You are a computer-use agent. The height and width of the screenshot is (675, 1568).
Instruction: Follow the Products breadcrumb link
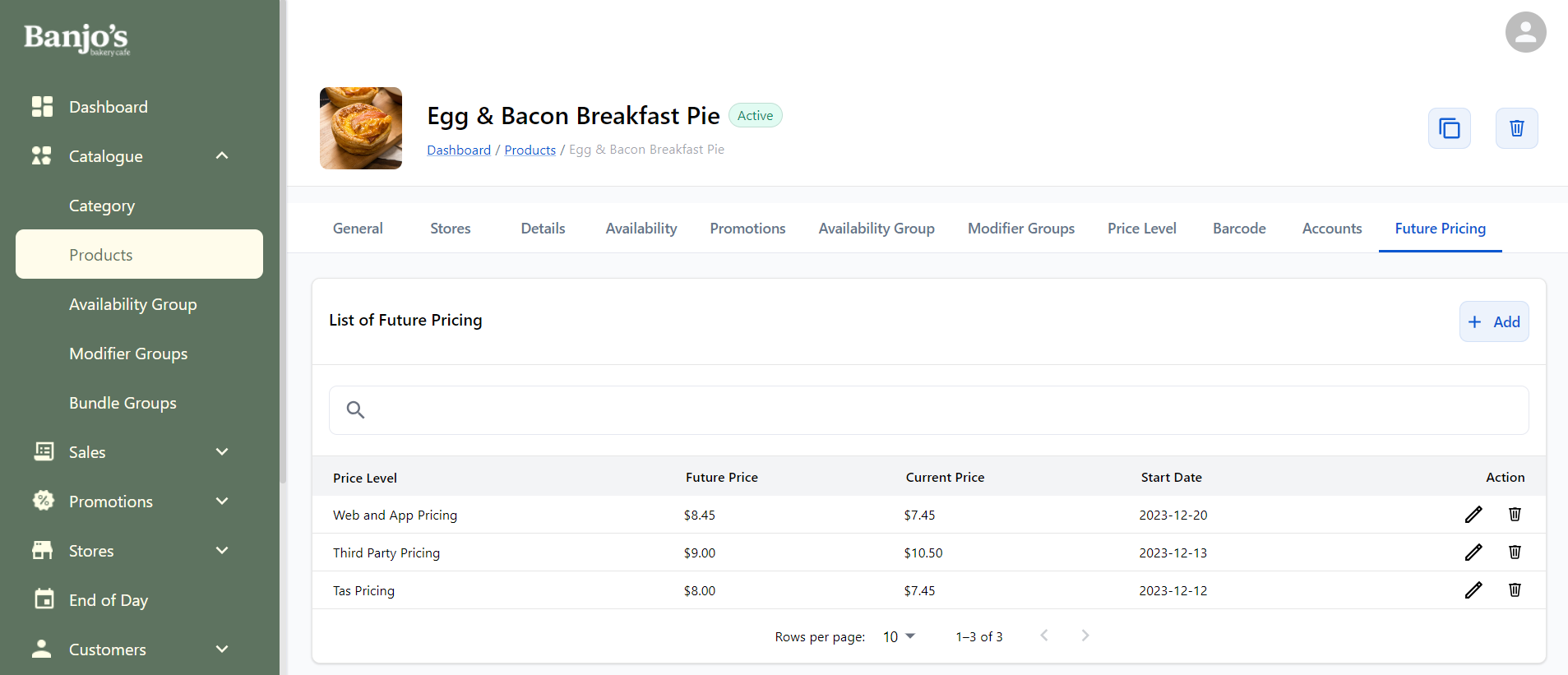pyautogui.click(x=530, y=150)
